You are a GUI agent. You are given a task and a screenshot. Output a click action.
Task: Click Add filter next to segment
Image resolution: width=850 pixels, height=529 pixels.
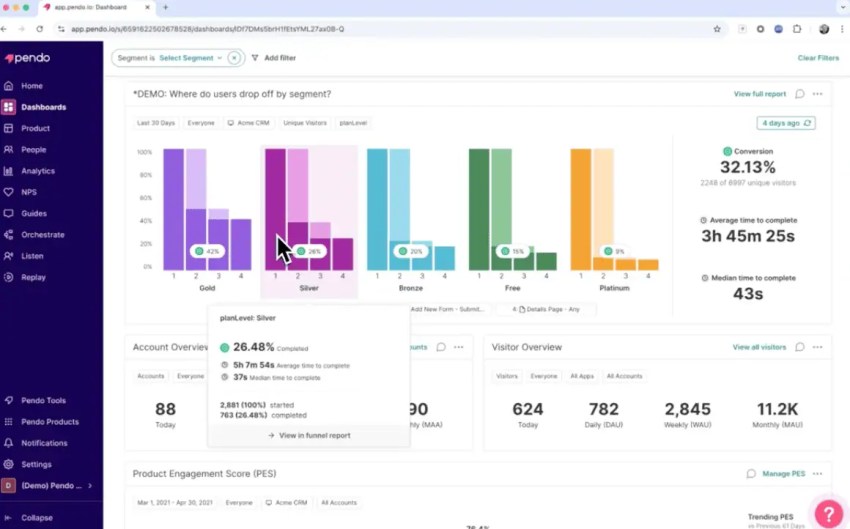click(x=273, y=58)
